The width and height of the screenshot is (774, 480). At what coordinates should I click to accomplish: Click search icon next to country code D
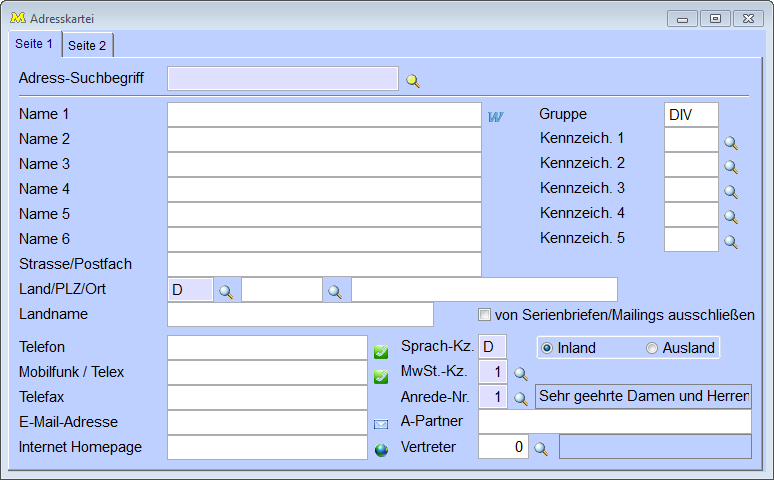(227, 291)
